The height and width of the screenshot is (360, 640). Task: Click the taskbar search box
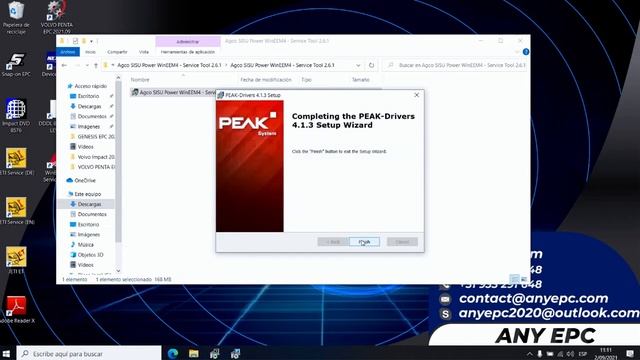click(89, 353)
